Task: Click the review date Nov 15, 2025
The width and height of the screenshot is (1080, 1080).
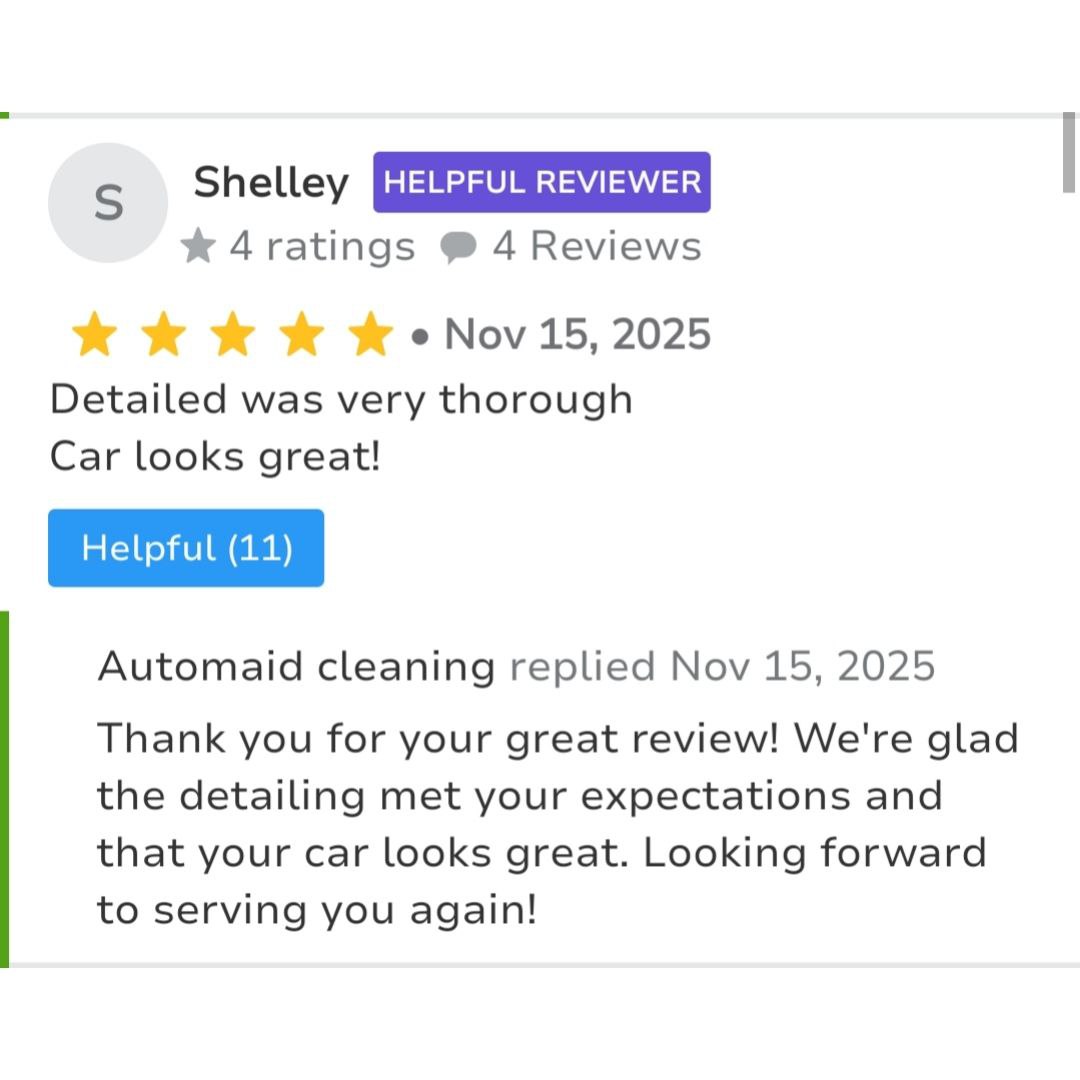Action: (578, 334)
